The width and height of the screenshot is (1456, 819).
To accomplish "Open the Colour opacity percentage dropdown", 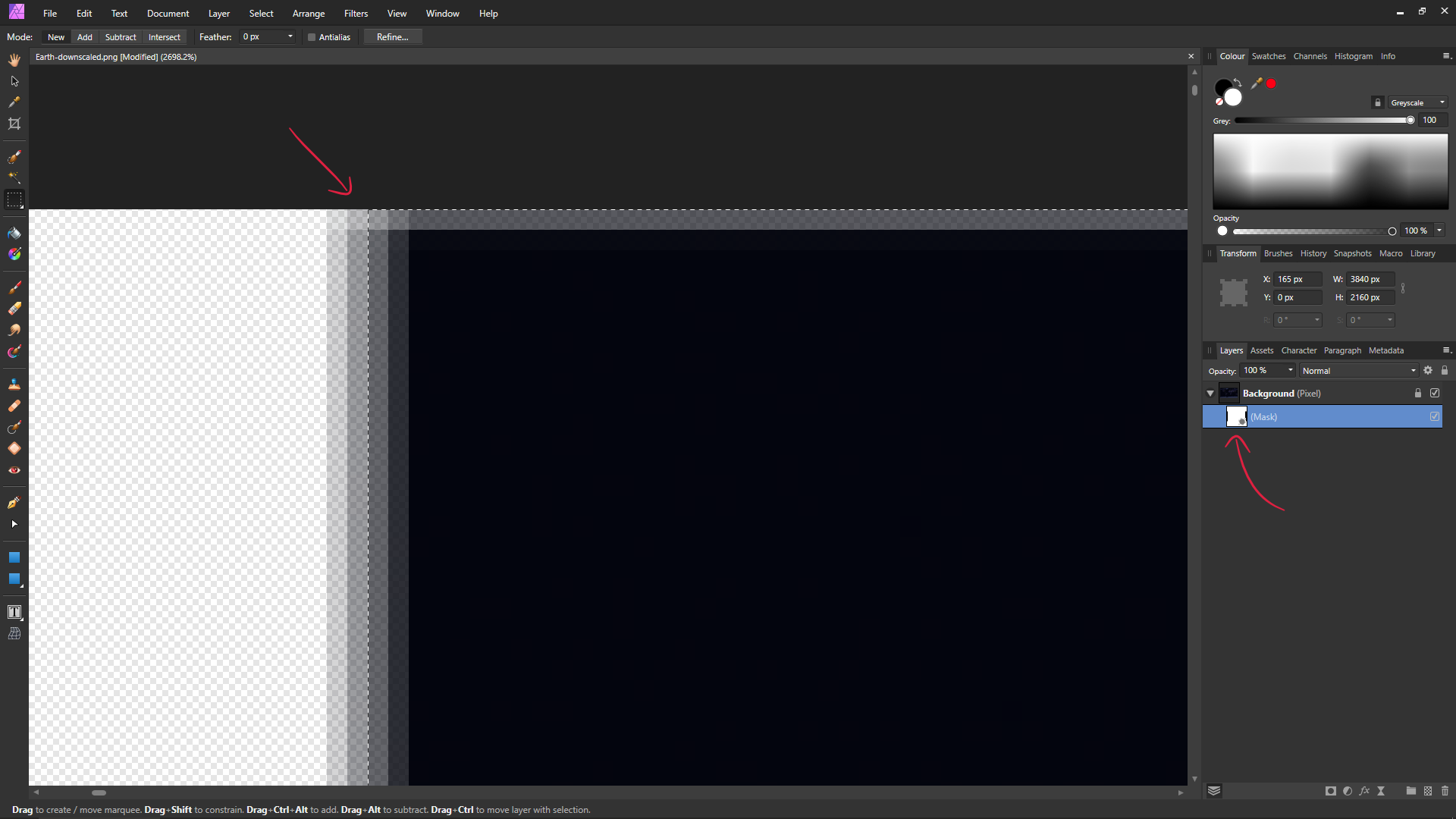I will [1439, 231].
